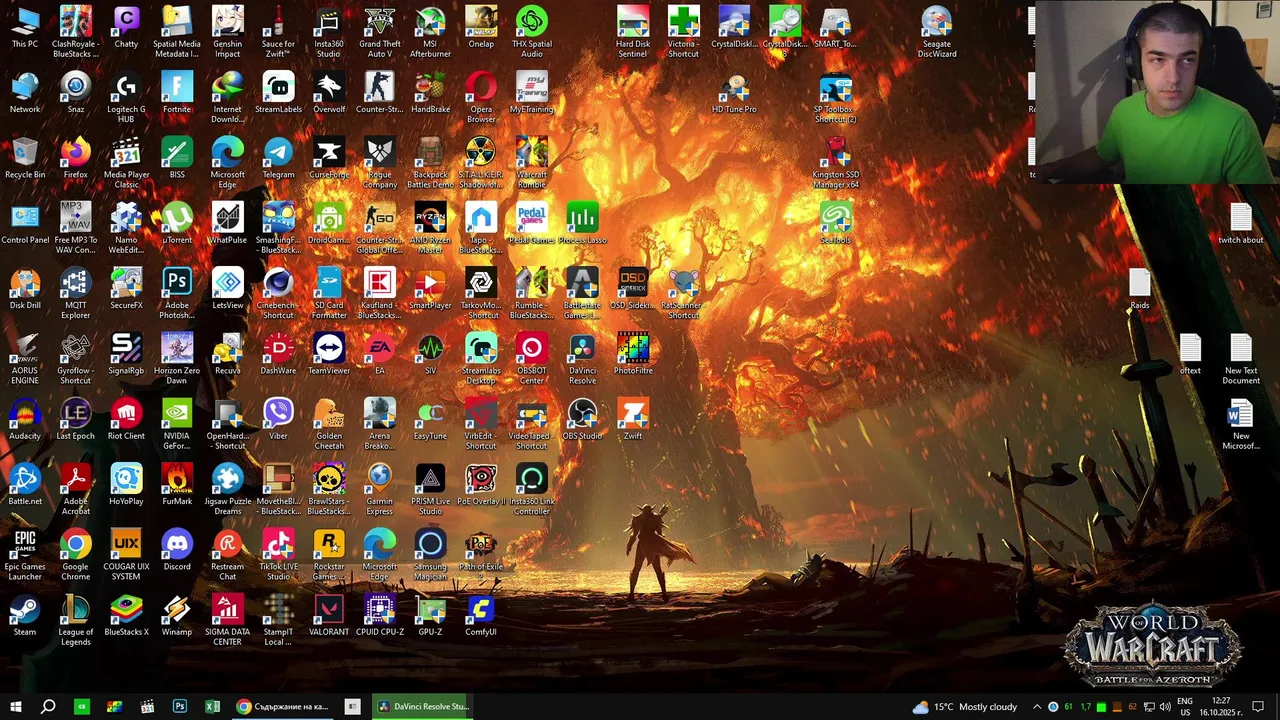Open weather widget Mostly cloudy
The height and width of the screenshot is (720, 1280).
pyautogui.click(x=964, y=707)
